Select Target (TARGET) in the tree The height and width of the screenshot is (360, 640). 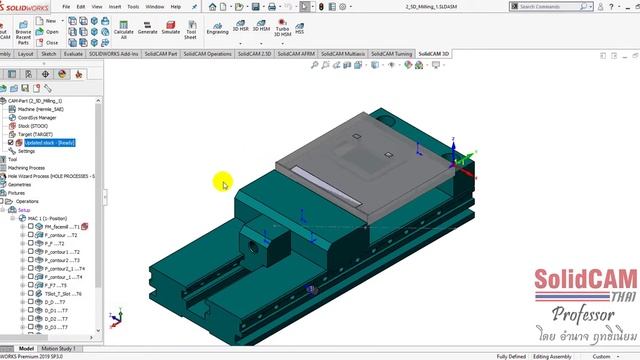pos(35,134)
